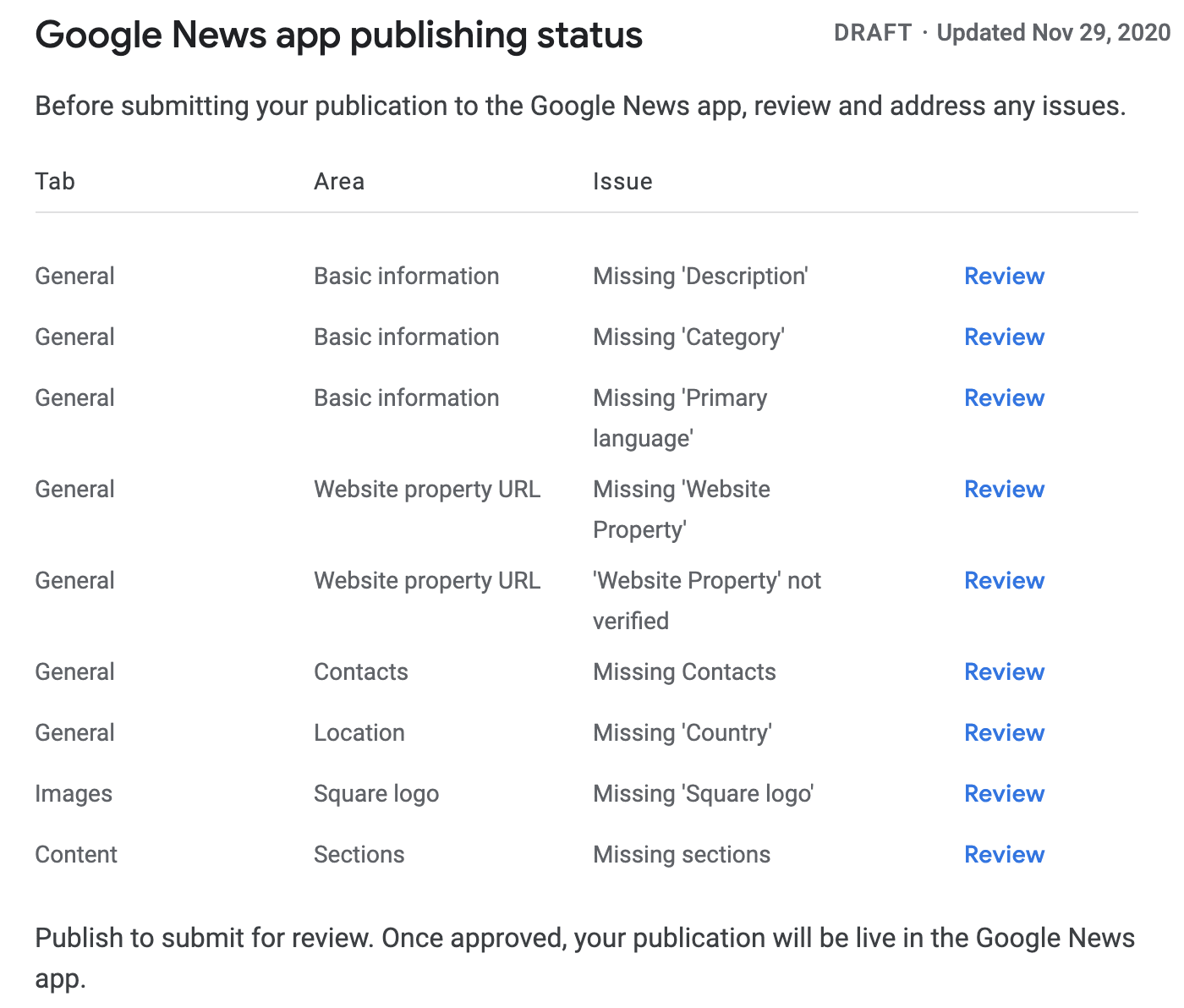
Task: Click the 'Images' tab cell
Action: (x=74, y=794)
